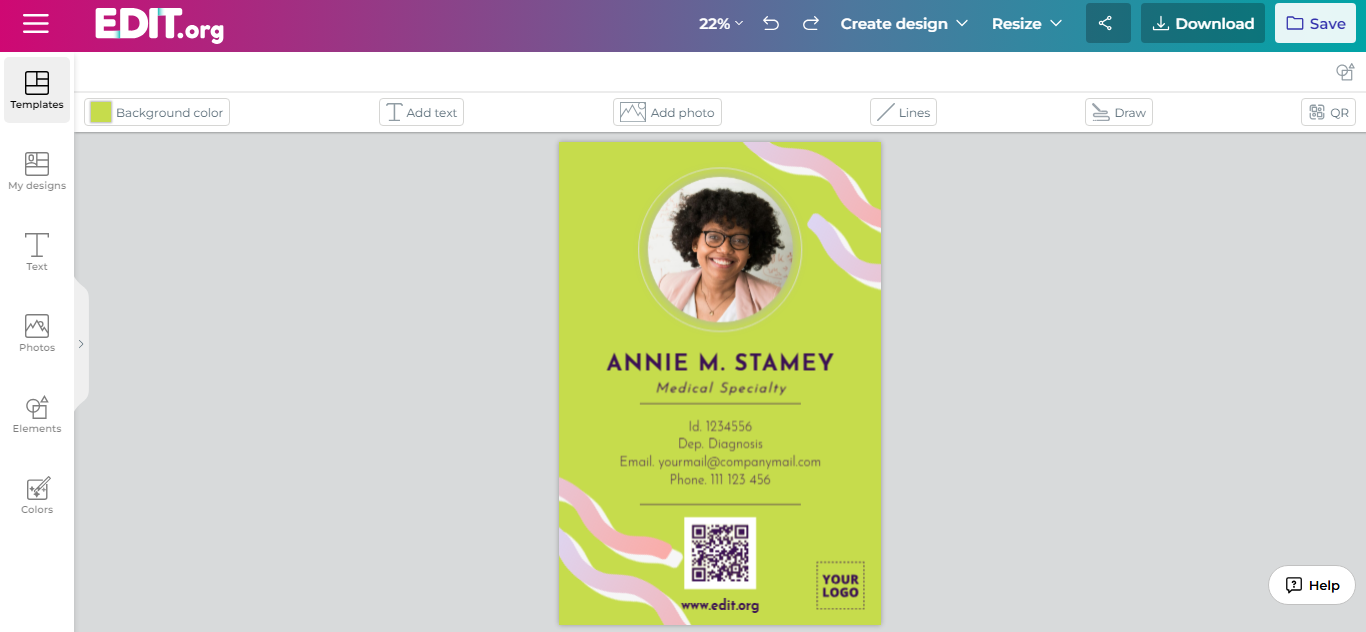Add a QR code from the toolbar
Image resolution: width=1366 pixels, height=632 pixels.
point(1328,112)
